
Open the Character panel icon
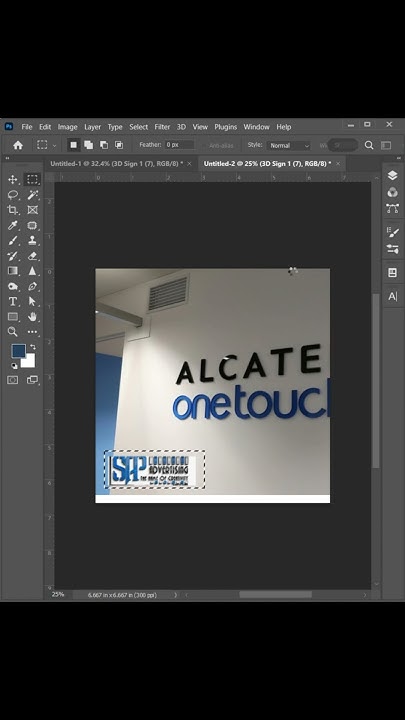click(393, 296)
